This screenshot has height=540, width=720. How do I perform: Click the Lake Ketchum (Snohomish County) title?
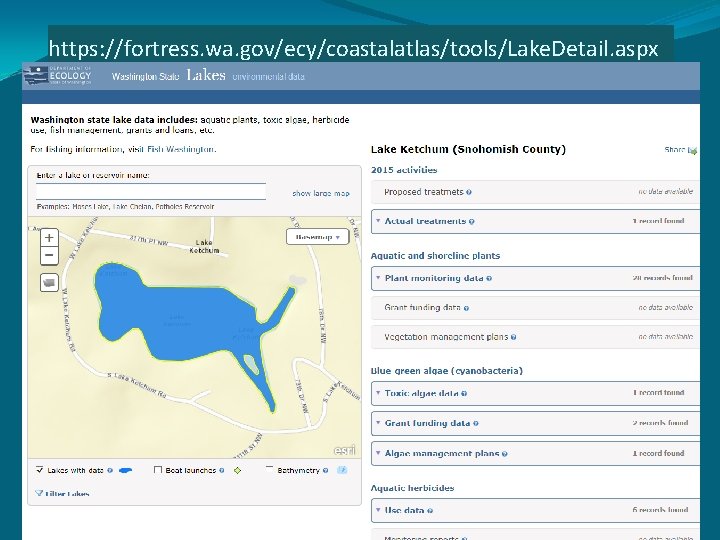pyautogui.click(x=468, y=149)
